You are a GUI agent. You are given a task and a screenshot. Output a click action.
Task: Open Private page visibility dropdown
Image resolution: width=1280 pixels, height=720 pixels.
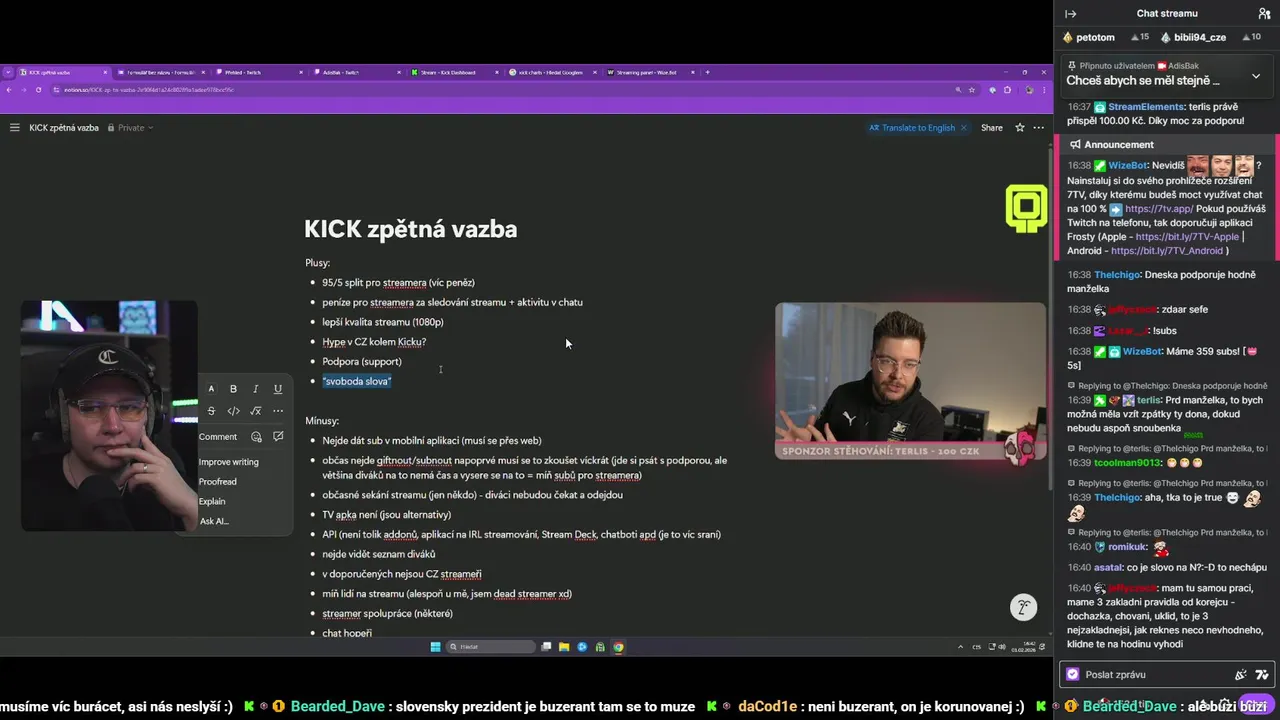tap(132, 128)
